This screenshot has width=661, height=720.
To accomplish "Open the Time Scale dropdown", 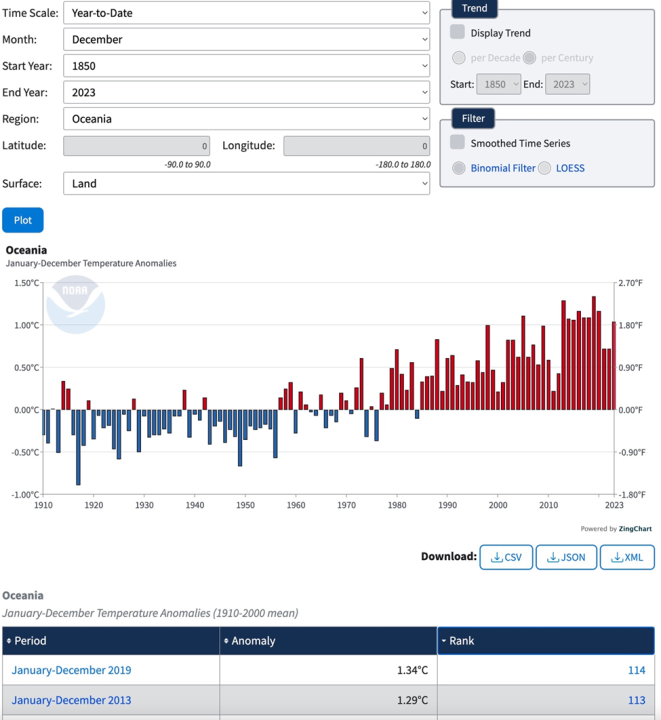I will click(246, 13).
